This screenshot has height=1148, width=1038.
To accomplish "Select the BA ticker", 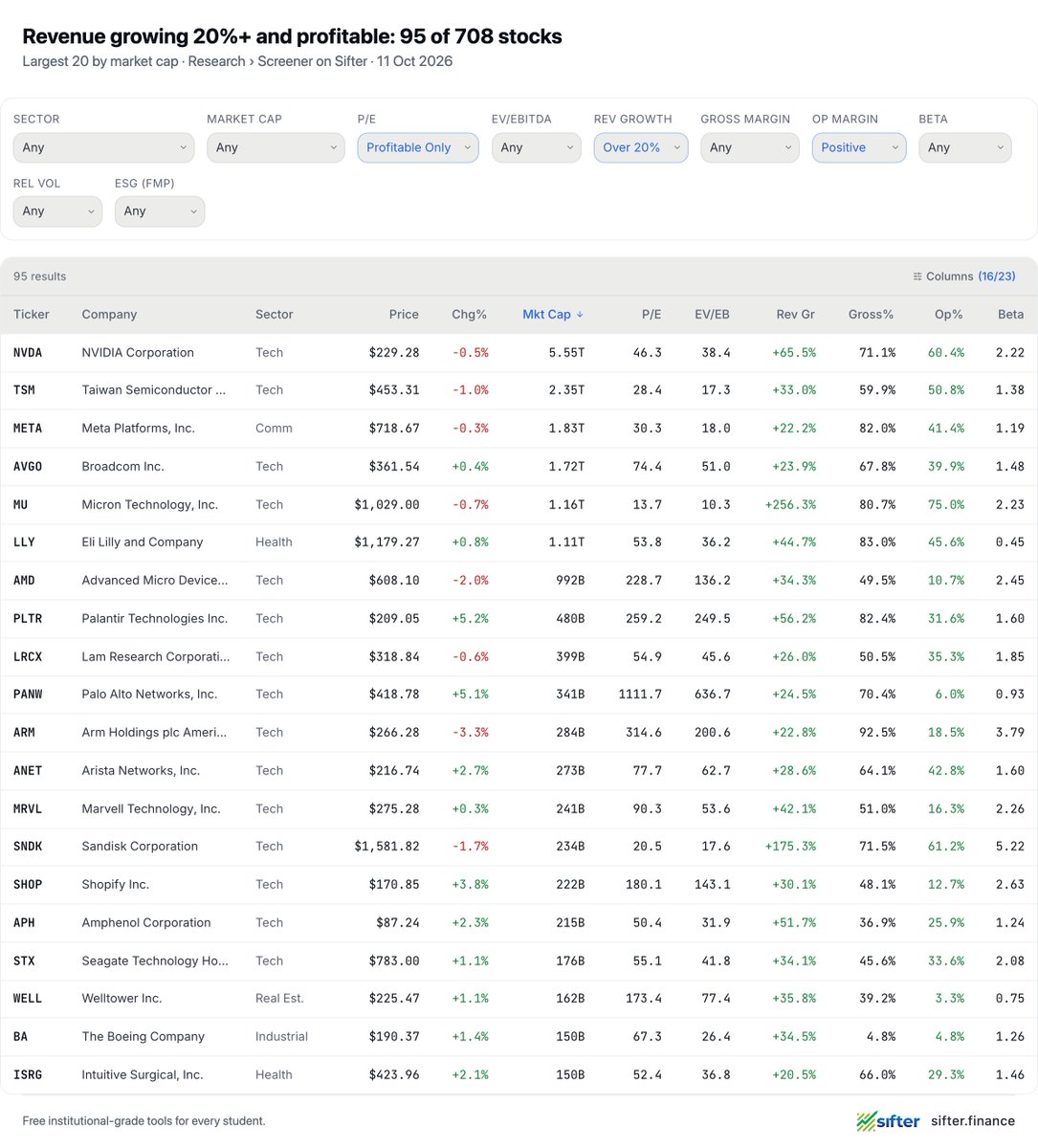I will (20, 1037).
